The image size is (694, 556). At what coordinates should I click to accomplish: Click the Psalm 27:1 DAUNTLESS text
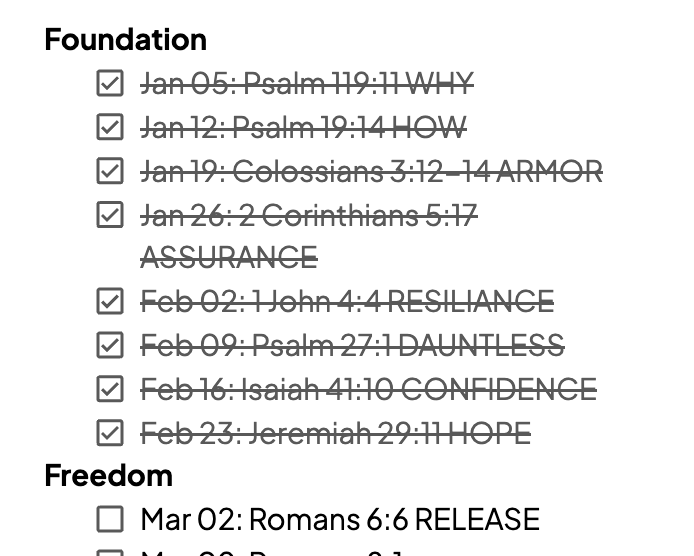coord(409,345)
